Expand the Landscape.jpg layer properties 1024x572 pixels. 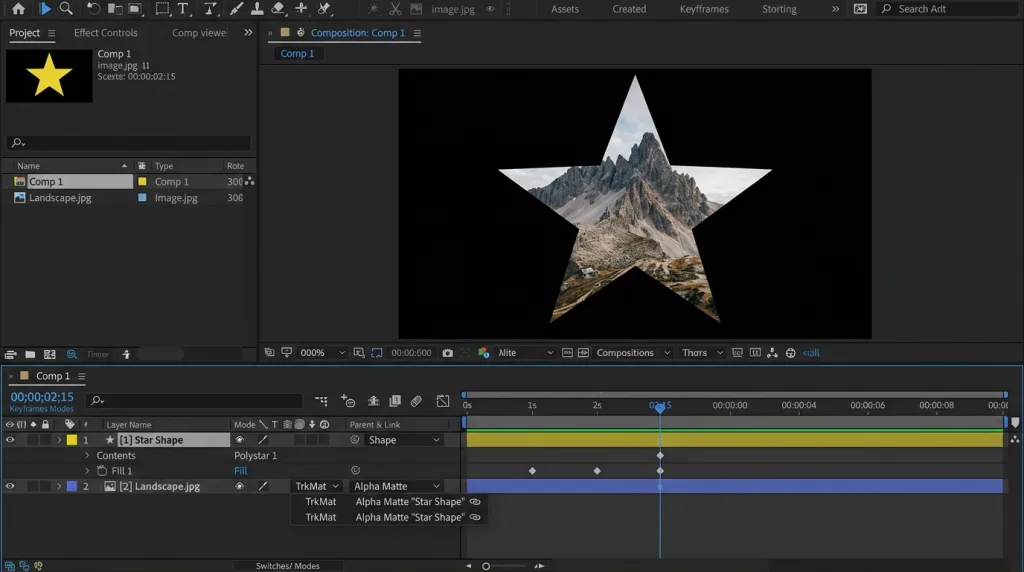coord(59,486)
